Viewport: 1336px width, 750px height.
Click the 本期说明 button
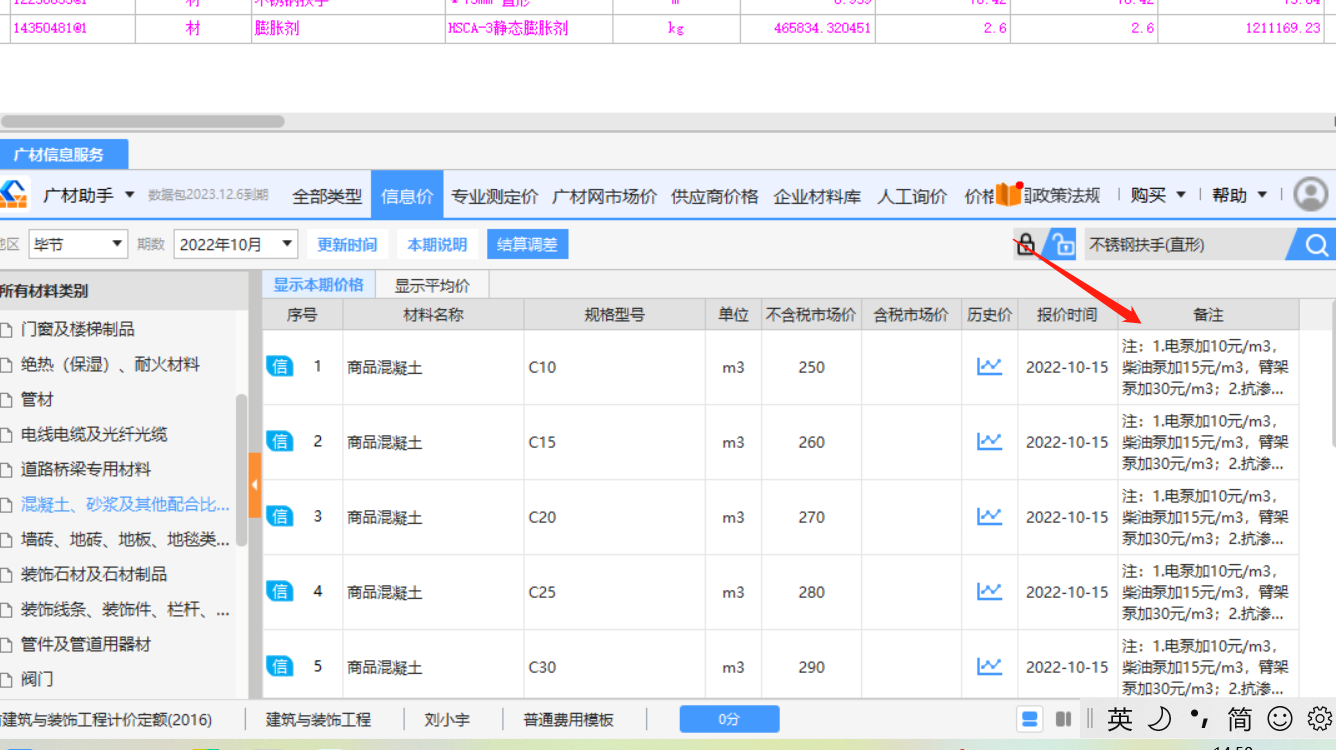click(x=437, y=244)
